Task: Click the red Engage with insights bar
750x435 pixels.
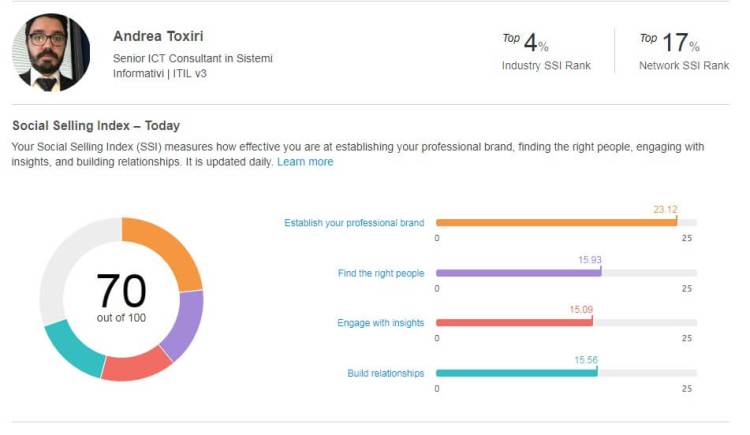Action: [514, 322]
